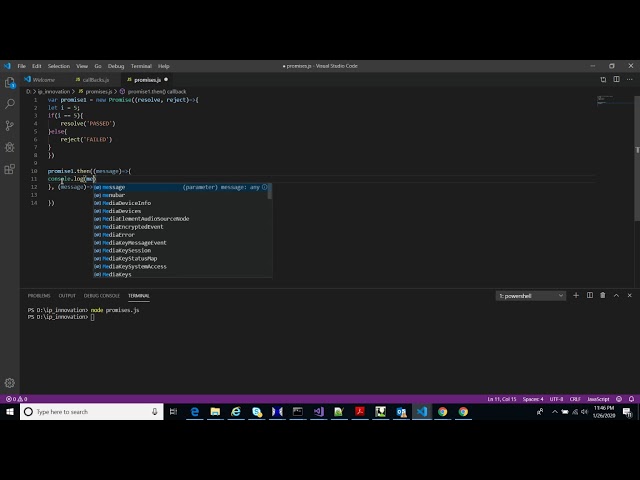Click promise1.then() callback breadcrumb

click(157, 91)
